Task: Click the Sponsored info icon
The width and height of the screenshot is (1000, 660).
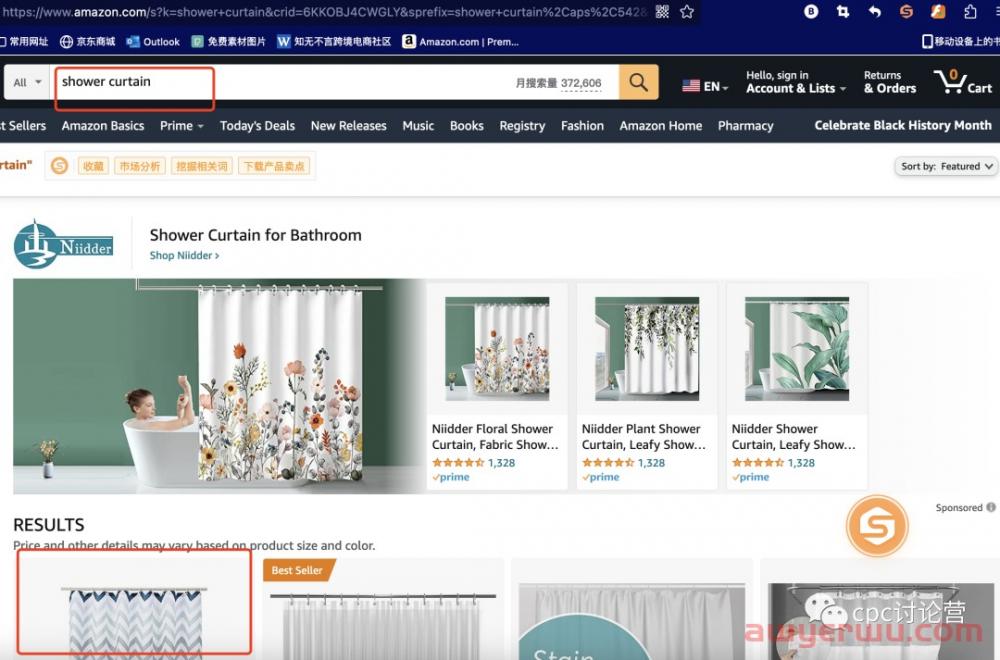Action: click(x=991, y=508)
